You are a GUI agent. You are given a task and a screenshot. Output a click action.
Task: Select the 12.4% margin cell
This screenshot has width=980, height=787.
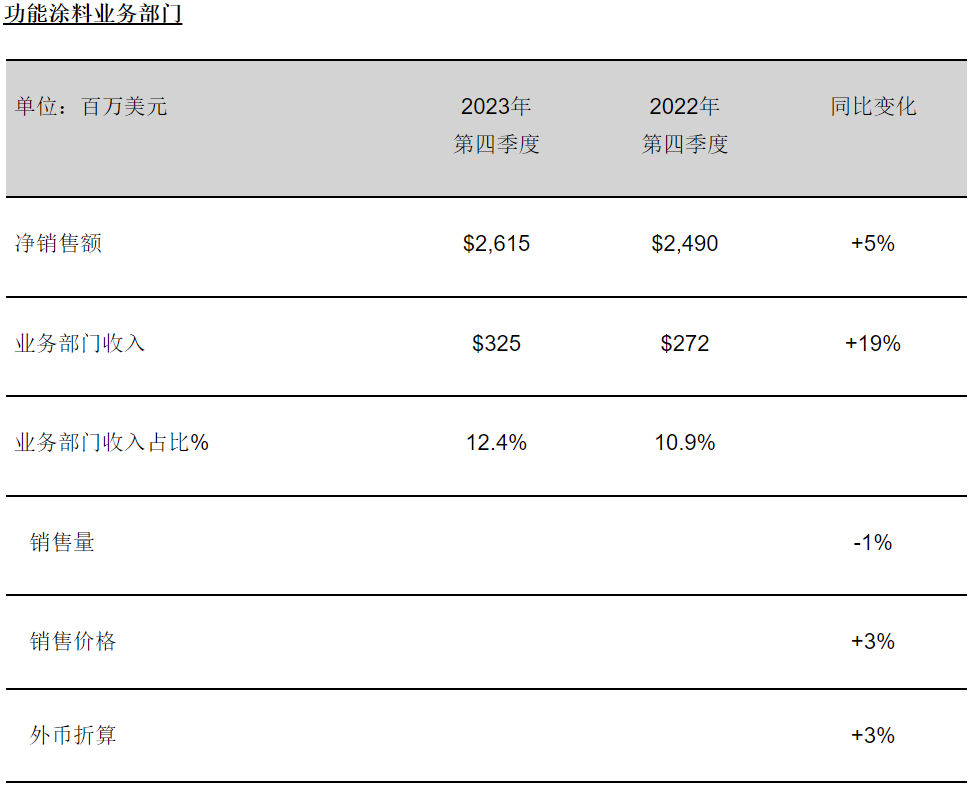pyautogui.click(x=496, y=443)
